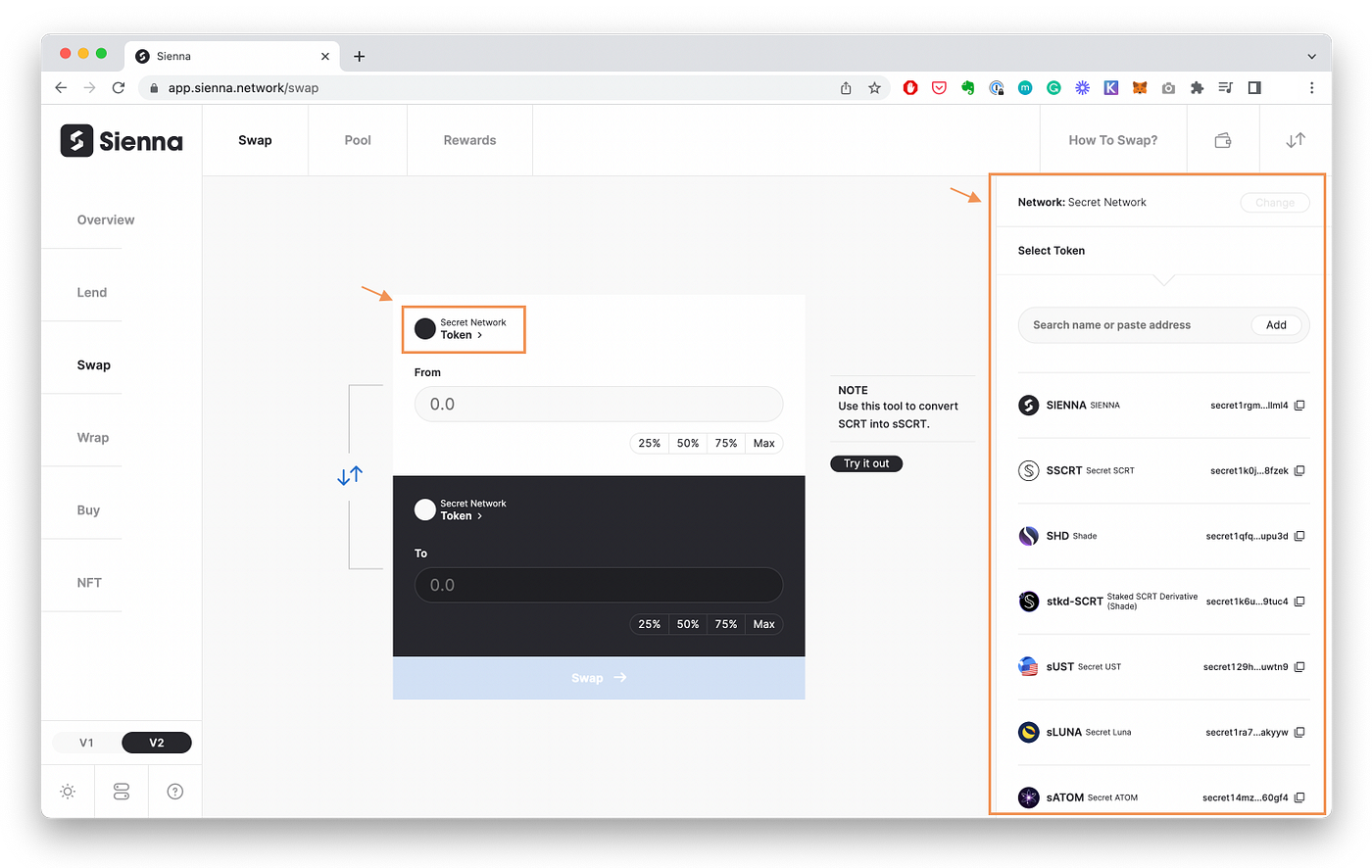This screenshot has height=868, width=1372.
Task: Open the toggles settings icon at bottom
Action: (121, 791)
